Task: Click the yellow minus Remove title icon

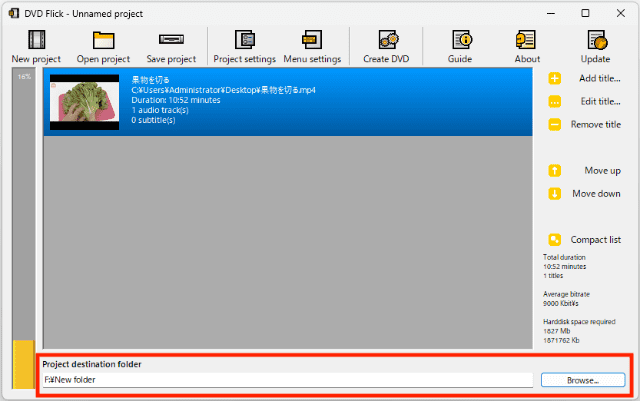Action: point(554,125)
